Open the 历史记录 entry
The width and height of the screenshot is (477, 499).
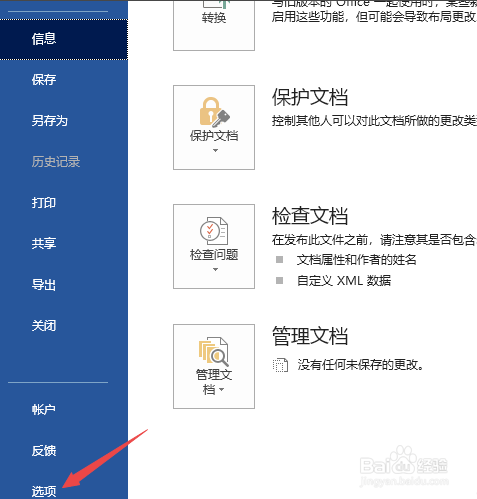pos(56,162)
